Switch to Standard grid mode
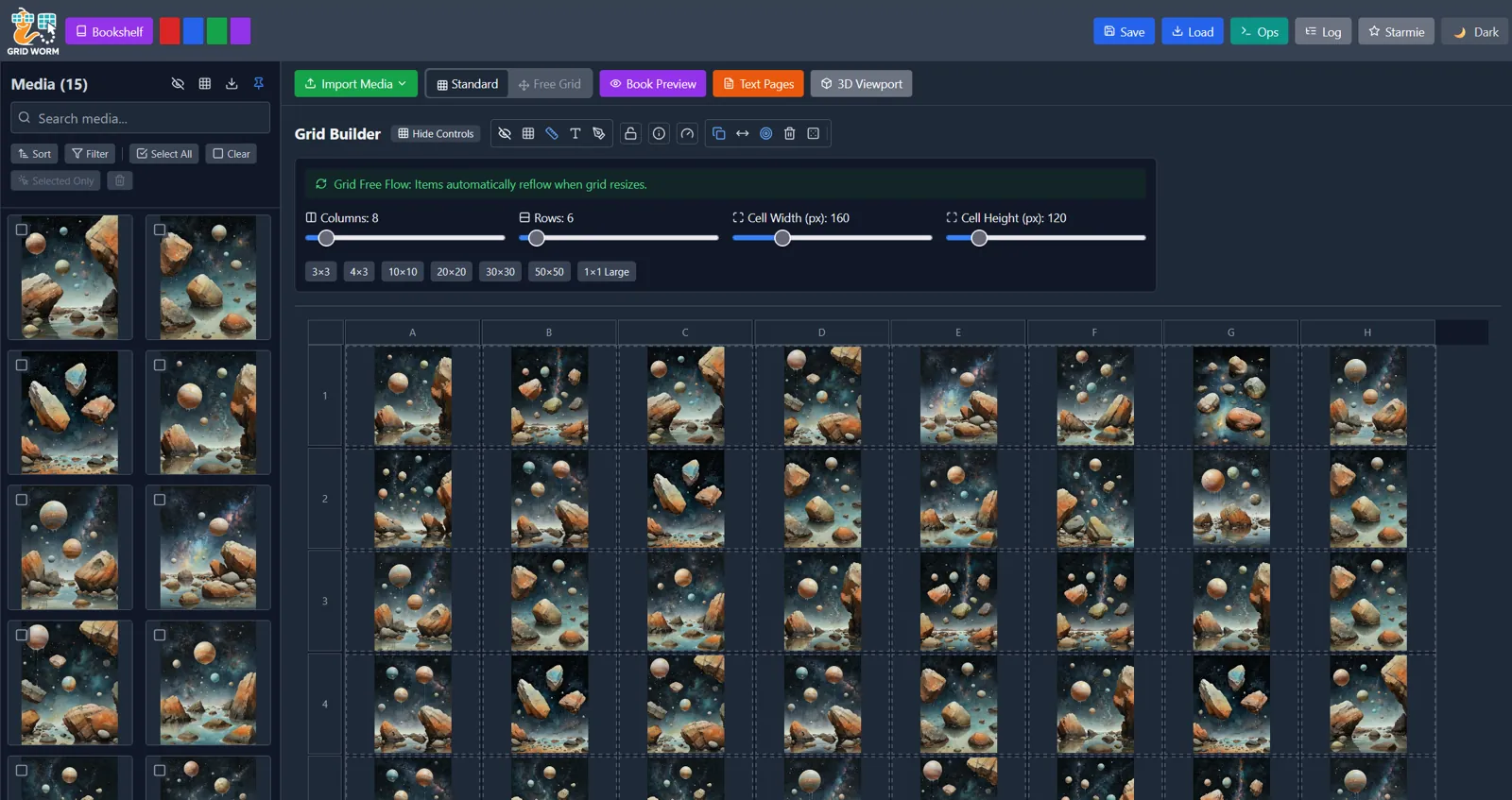 [x=468, y=84]
